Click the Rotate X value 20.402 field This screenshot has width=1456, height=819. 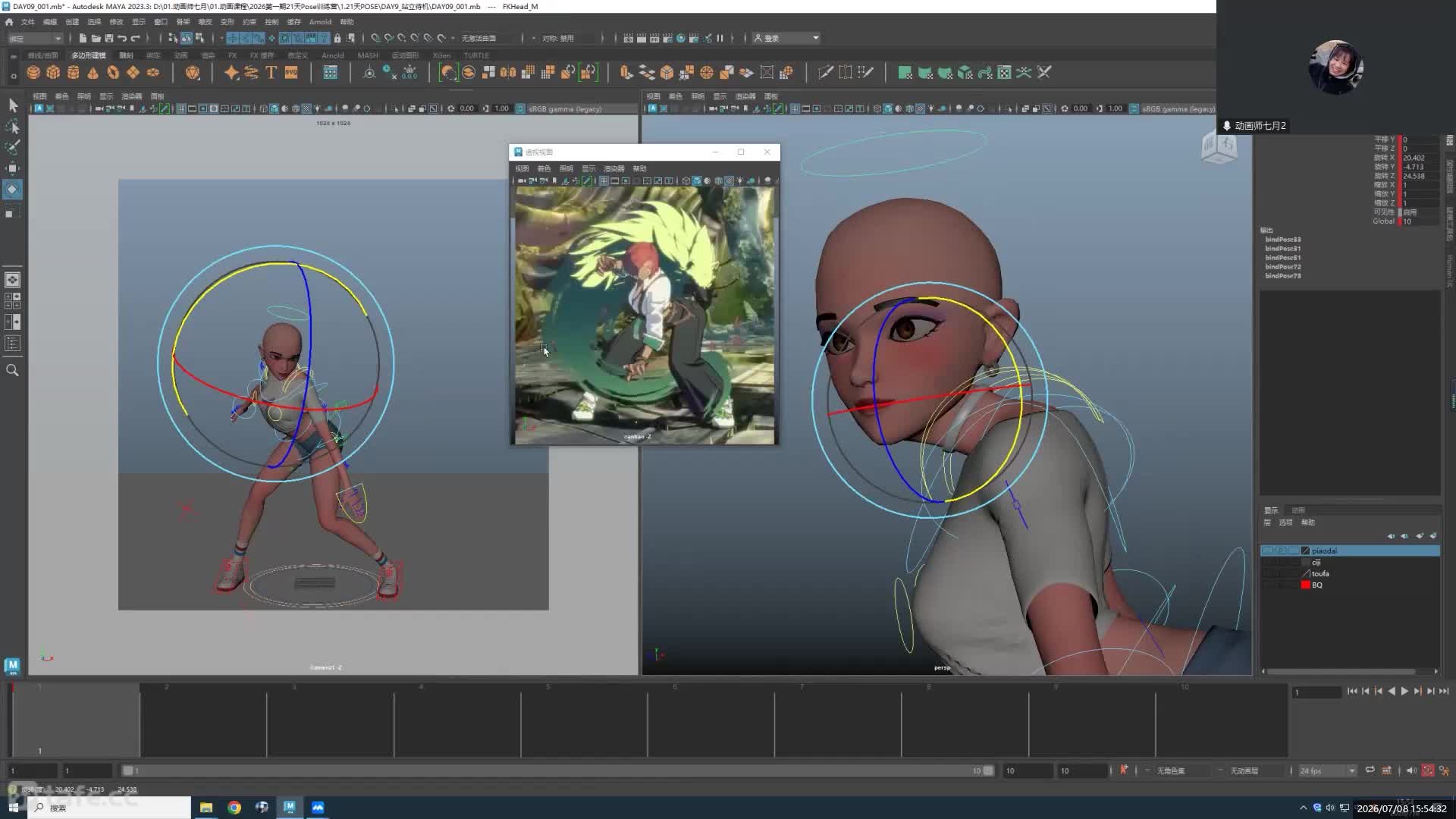point(1420,158)
